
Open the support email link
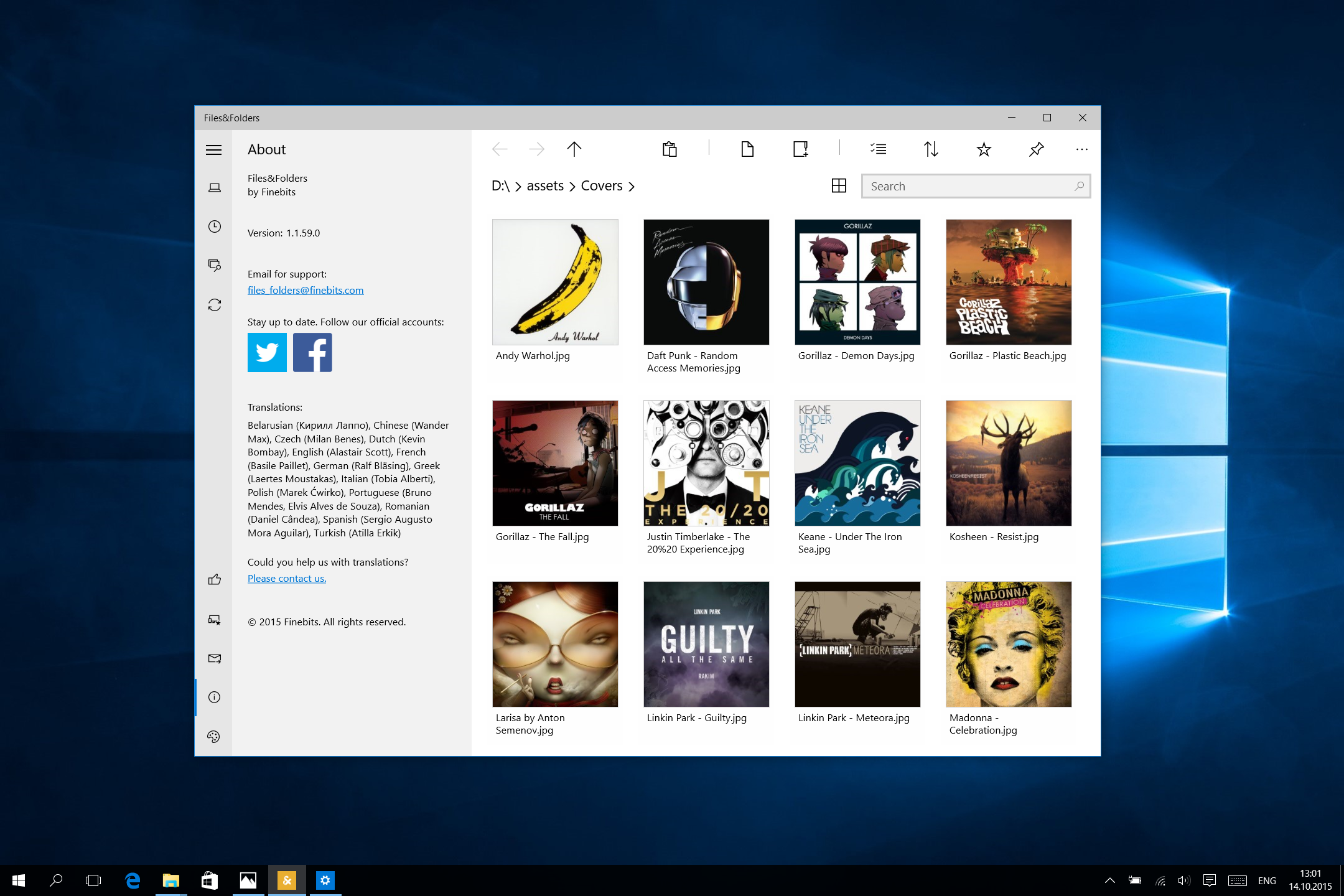point(306,290)
